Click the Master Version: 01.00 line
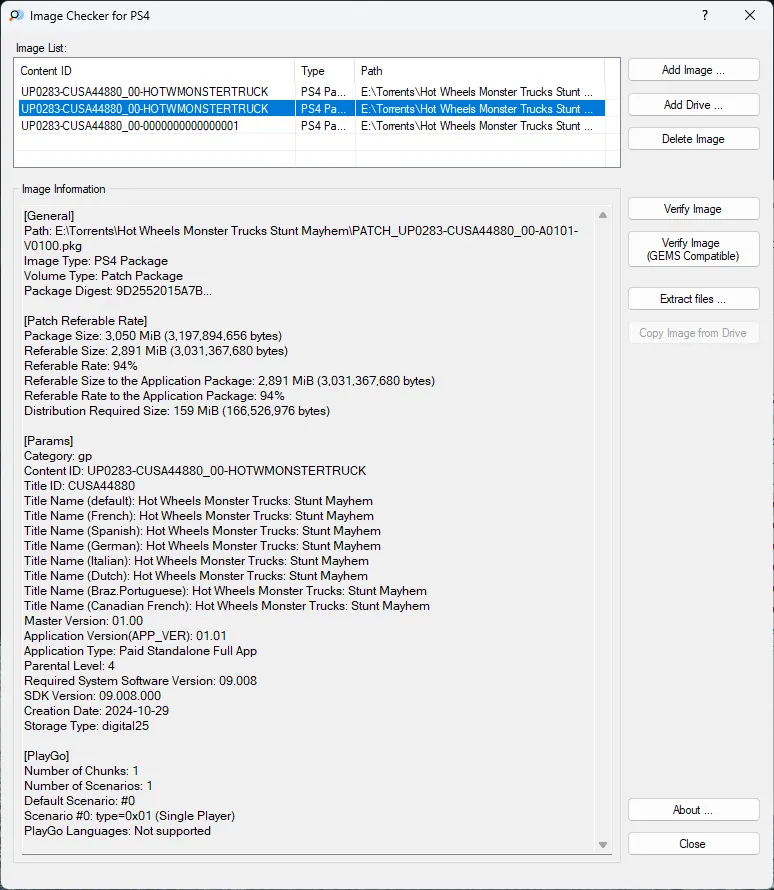 pos(83,621)
